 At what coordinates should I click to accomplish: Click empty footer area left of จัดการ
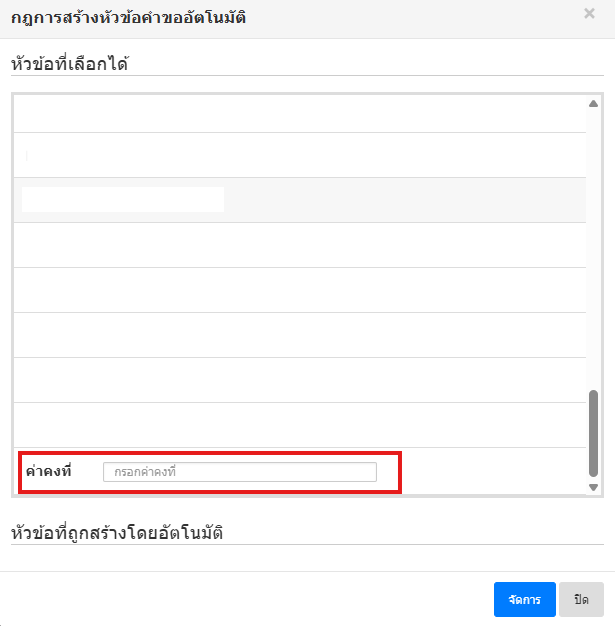point(250,599)
